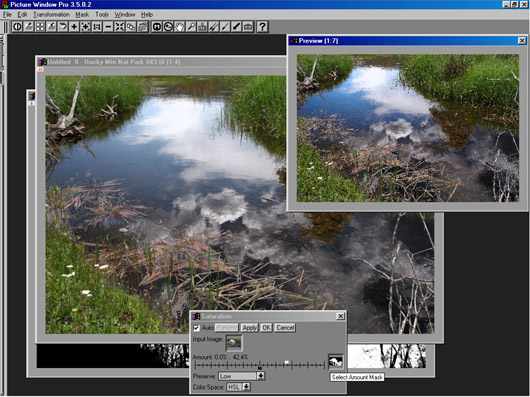This screenshot has height=397, width=530.
Task: Click the minus zoom-out toolbar icon
Action: 108,27
